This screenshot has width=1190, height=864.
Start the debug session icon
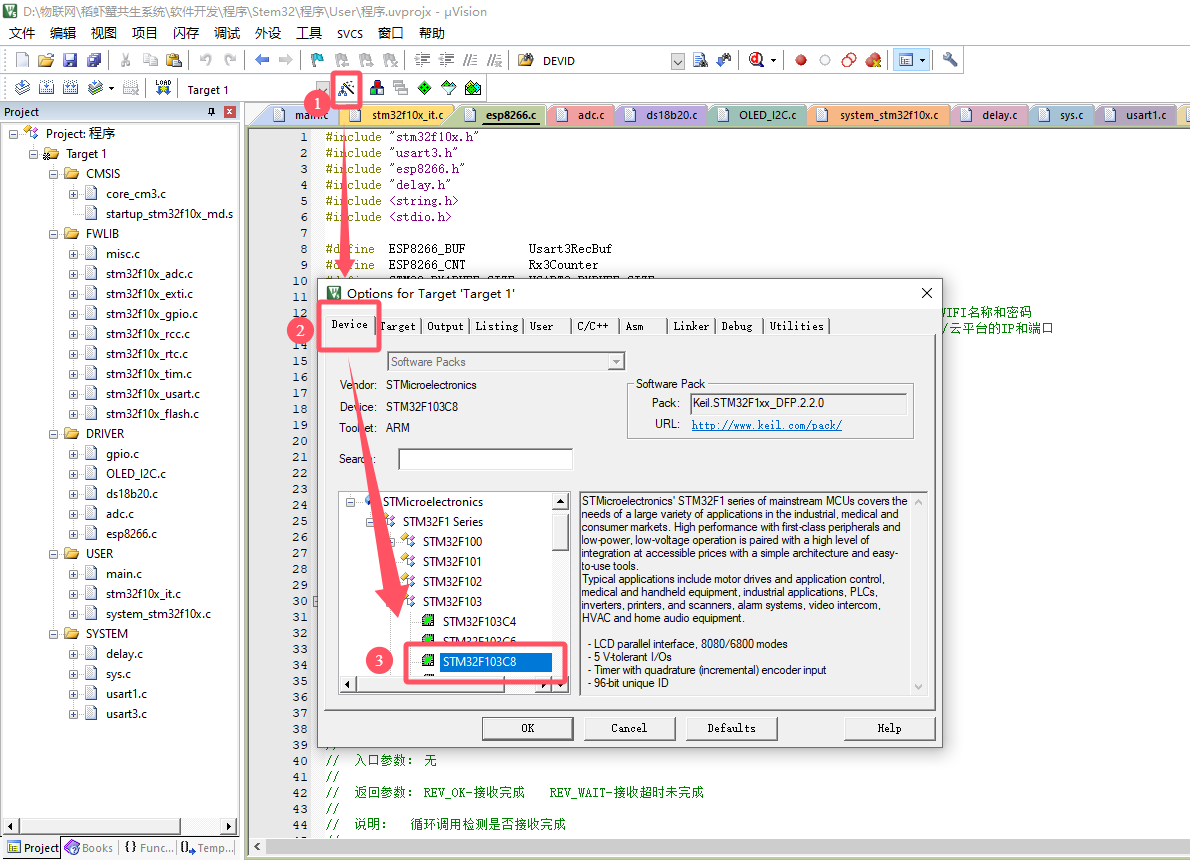[756, 60]
